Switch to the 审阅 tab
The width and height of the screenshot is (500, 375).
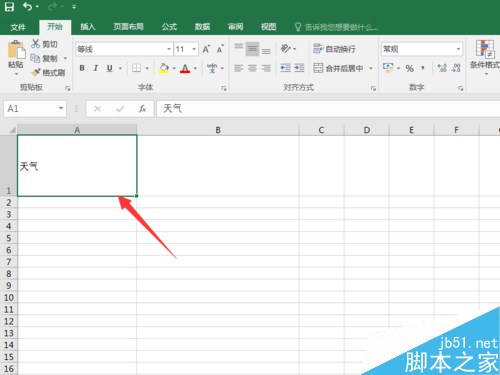pyautogui.click(x=235, y=27)
